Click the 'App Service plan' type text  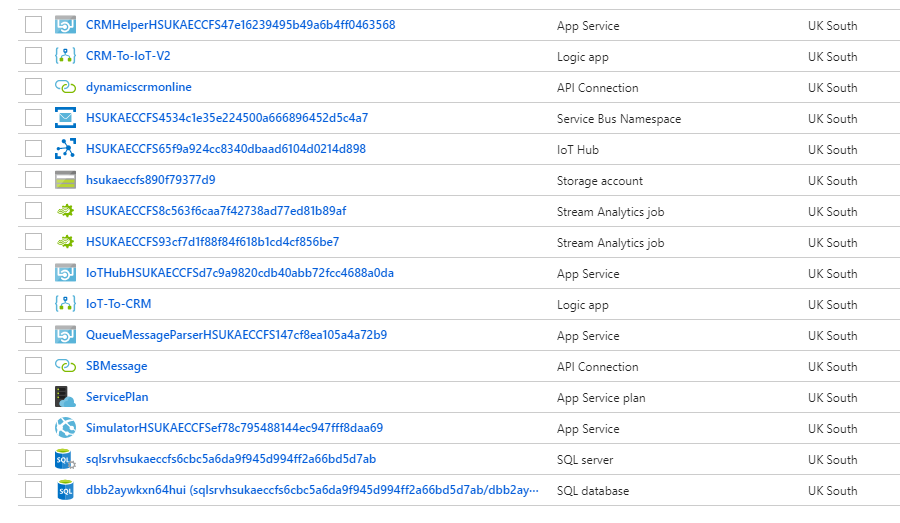coord(601,398)
